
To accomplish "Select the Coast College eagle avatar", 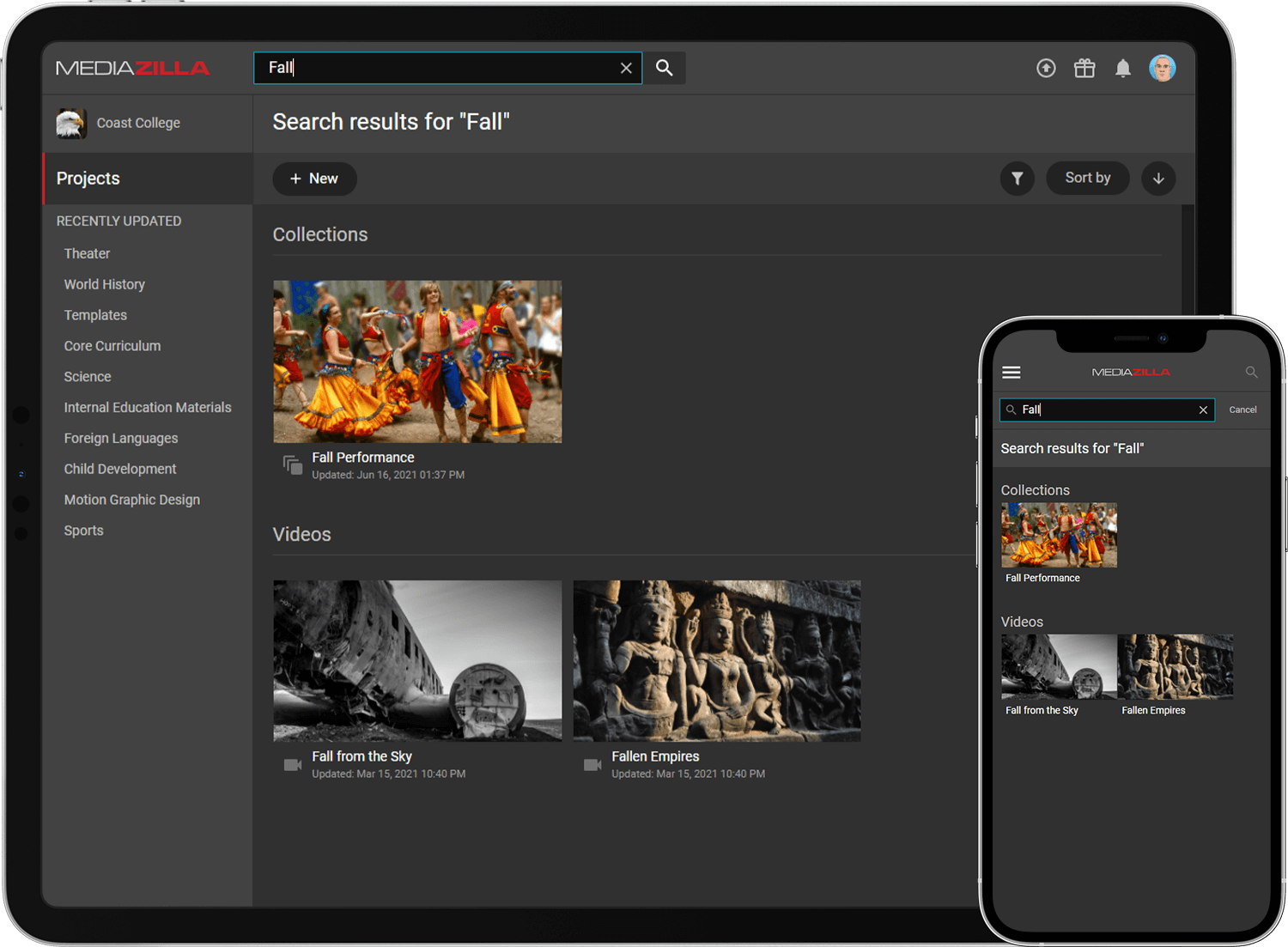I will pyautogui.click(x=71, y=123).
